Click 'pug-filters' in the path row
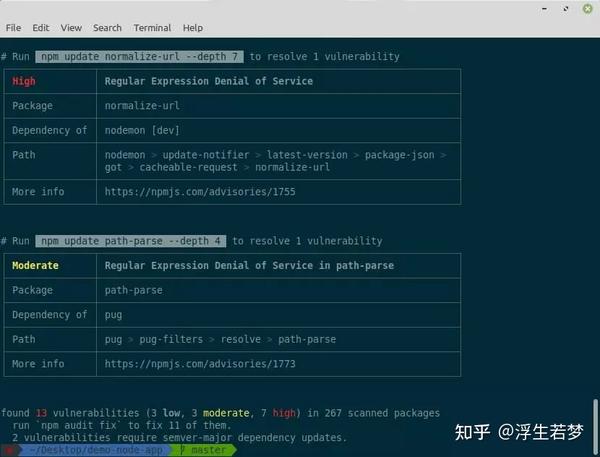The image size is (600, 457). (171, 339)
